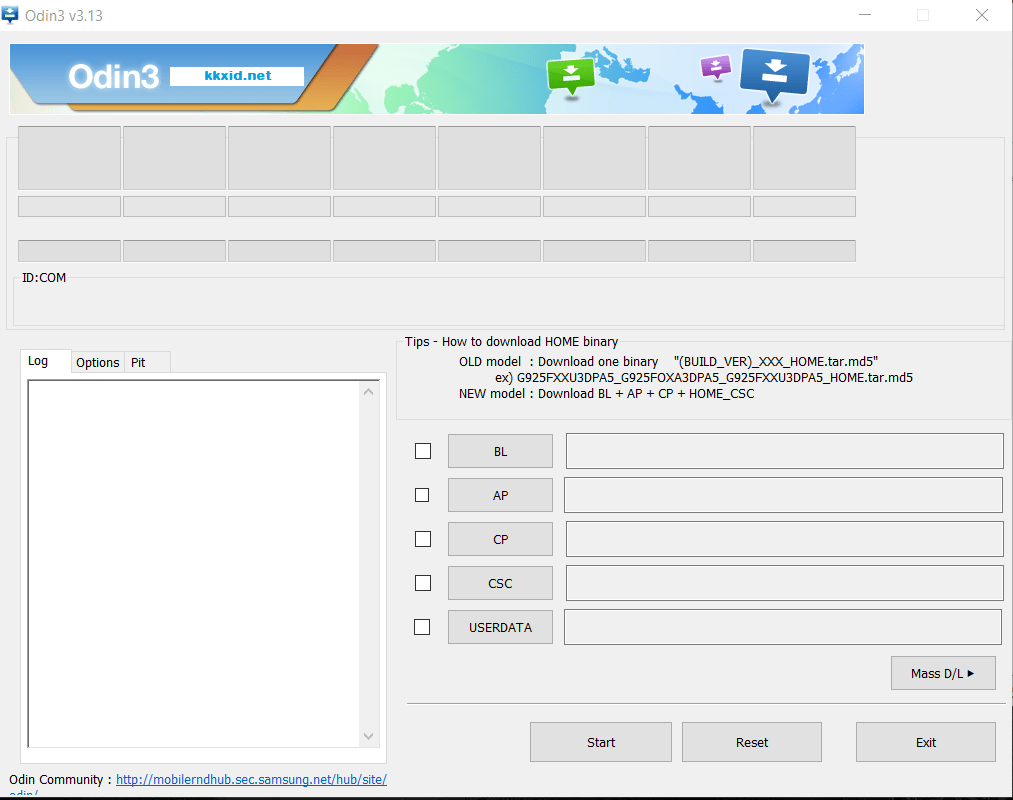Tick the CSC checkbox
The image size is (1013, 800).
[x=423, y=582]
